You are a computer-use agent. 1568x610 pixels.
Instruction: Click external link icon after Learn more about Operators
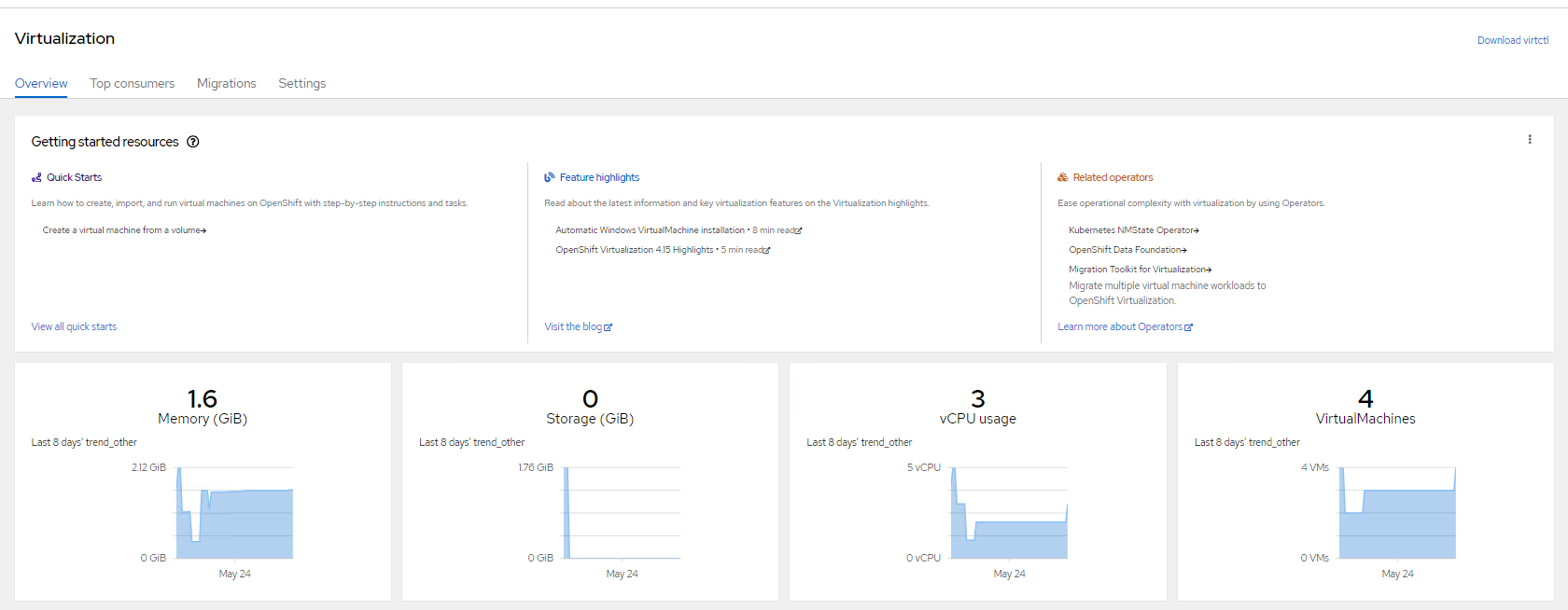[1188, 327]
